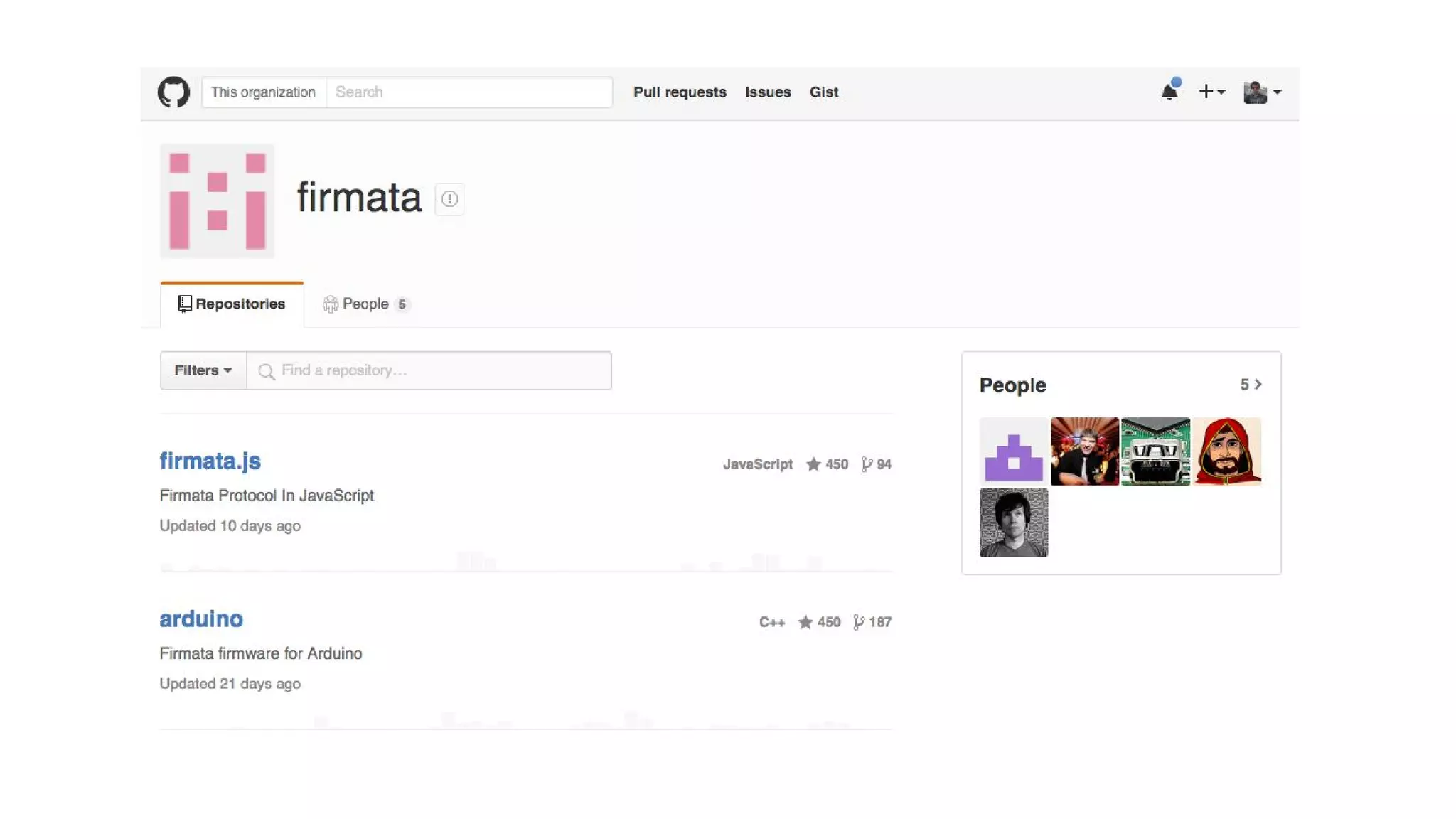This screenshot has height=819, width=1456.
Task: Open the arduino repository link
Action: point(201,619)
